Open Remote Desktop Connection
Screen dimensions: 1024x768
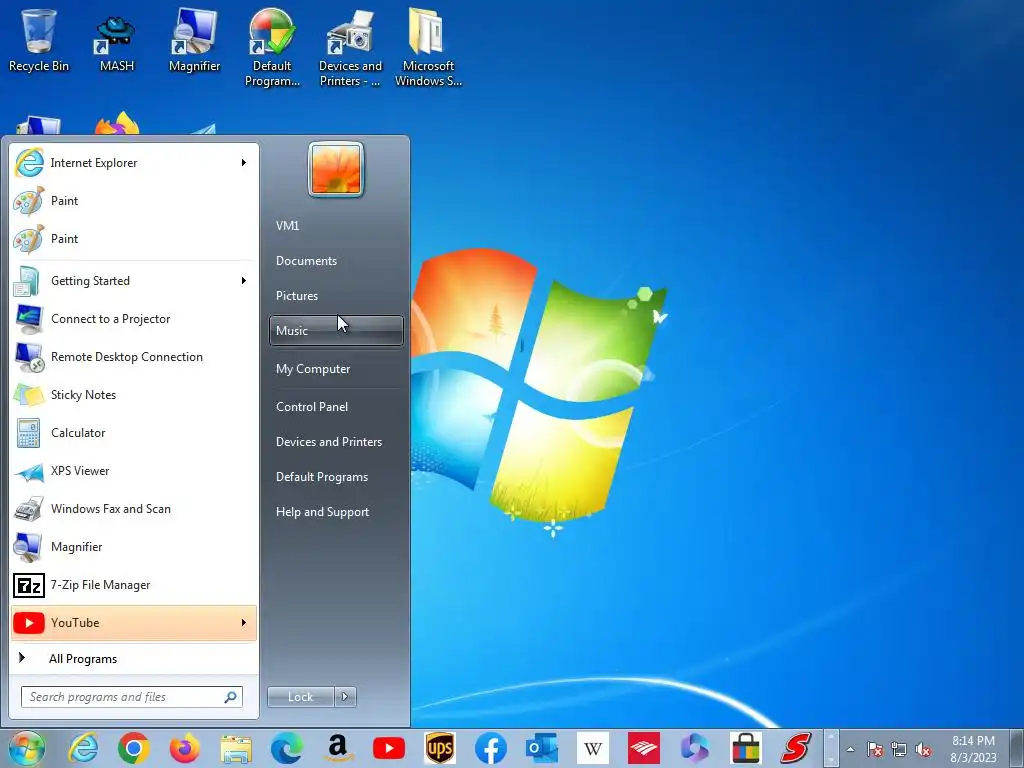point(134,357)
